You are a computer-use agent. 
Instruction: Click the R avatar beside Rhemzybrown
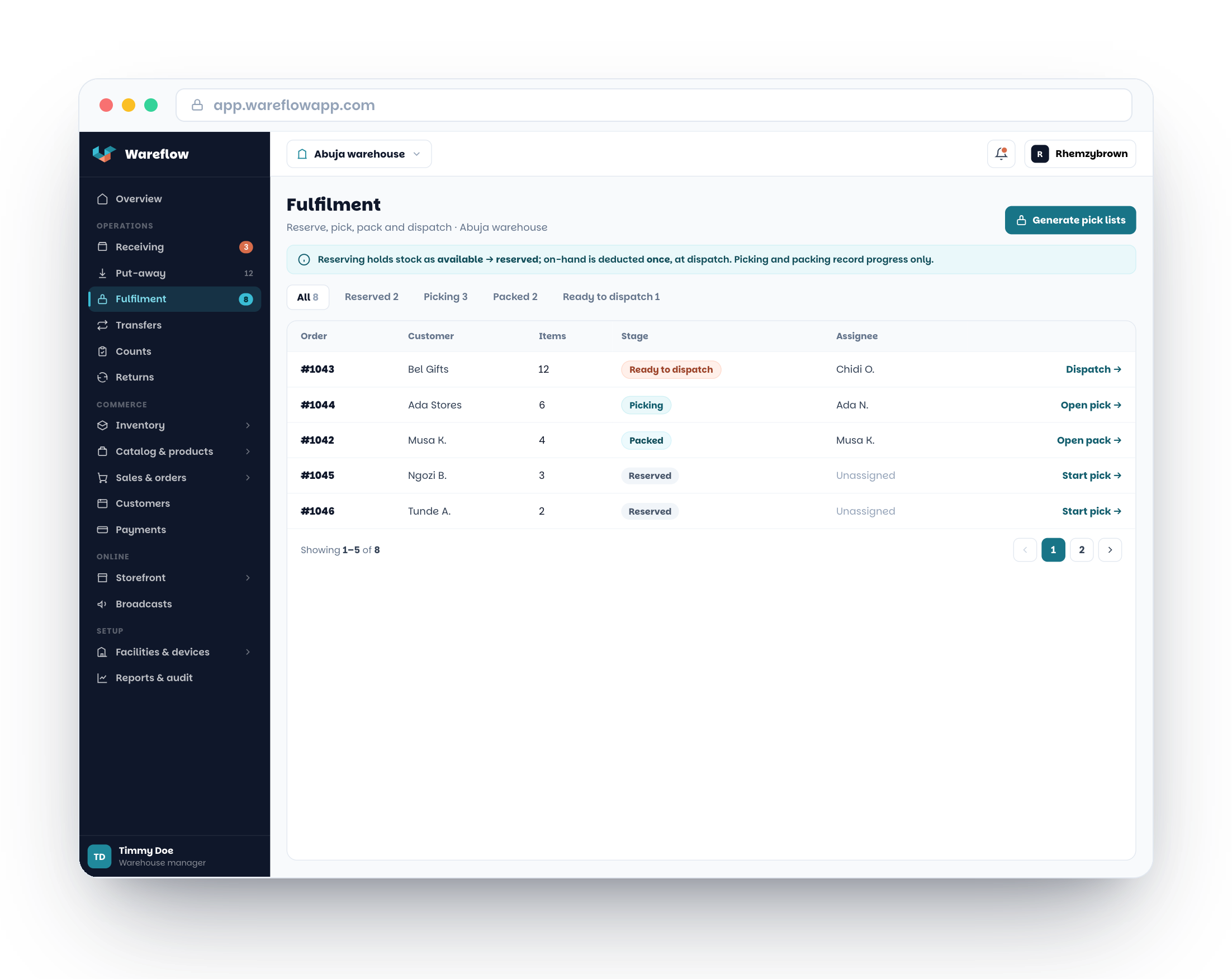pyautogui.click(x=1039, y=154)
